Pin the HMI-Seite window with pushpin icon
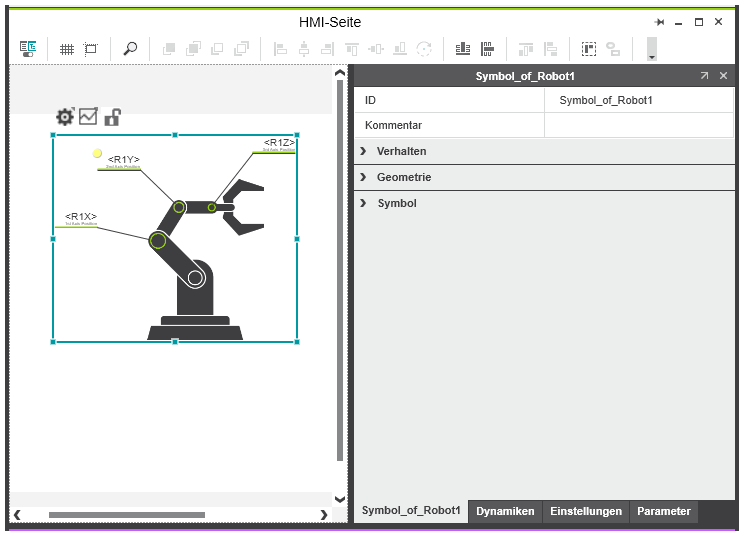This screenshot has height=536, width=744. [659, 22]
